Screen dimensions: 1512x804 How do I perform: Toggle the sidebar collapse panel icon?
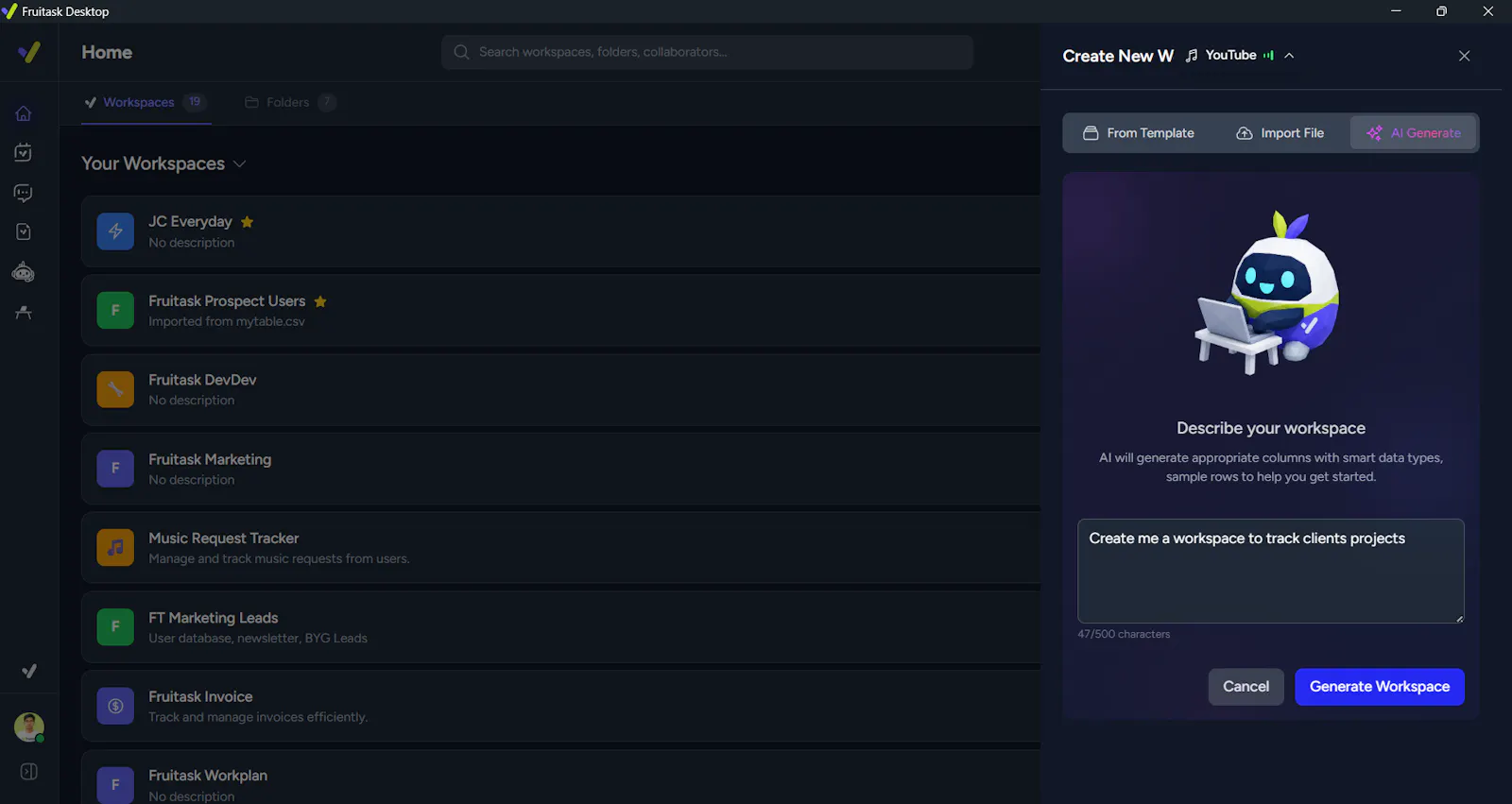pos(29,772)
